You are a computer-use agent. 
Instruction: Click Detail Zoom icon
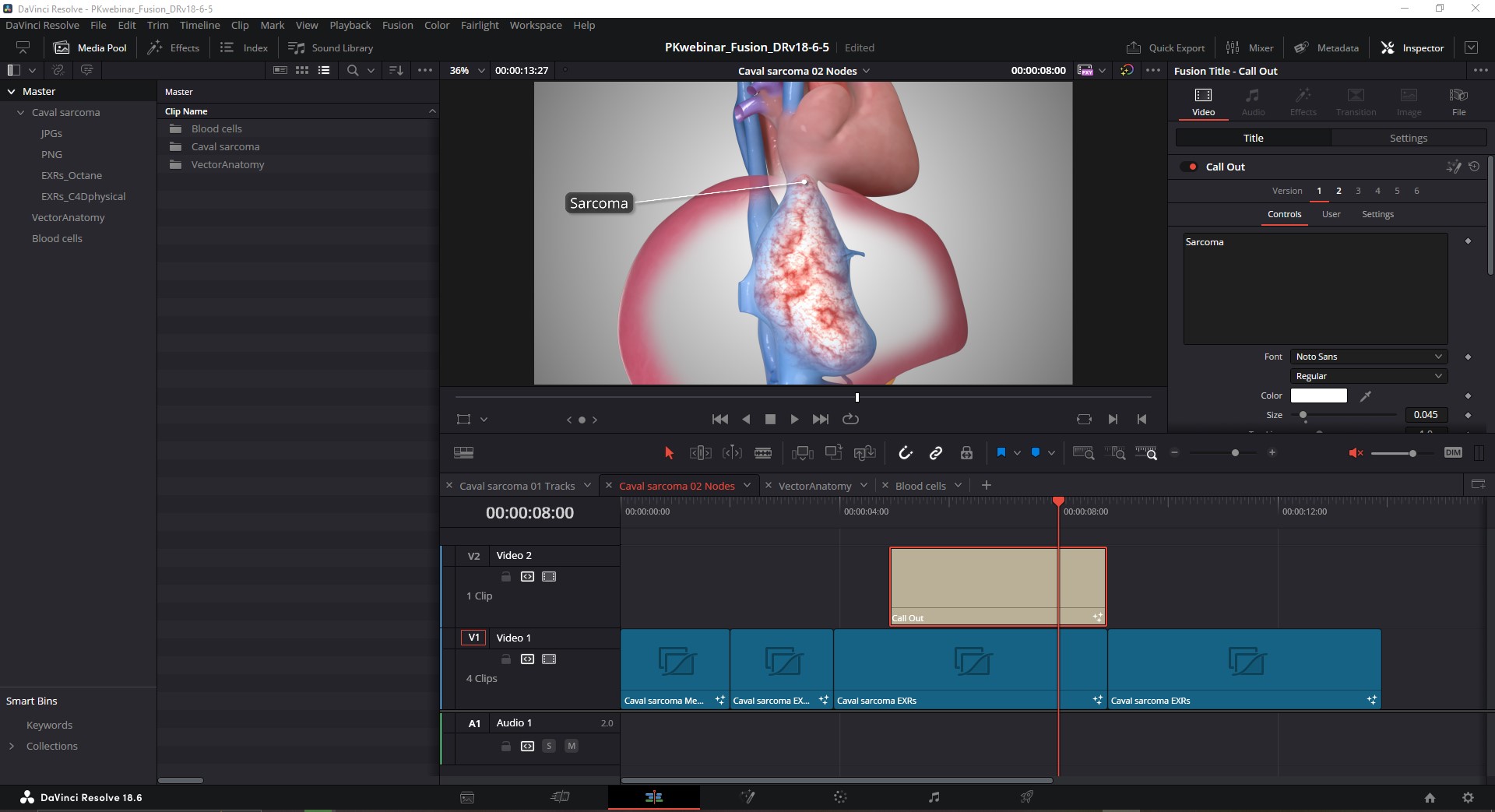click(x=1115, y=453)
